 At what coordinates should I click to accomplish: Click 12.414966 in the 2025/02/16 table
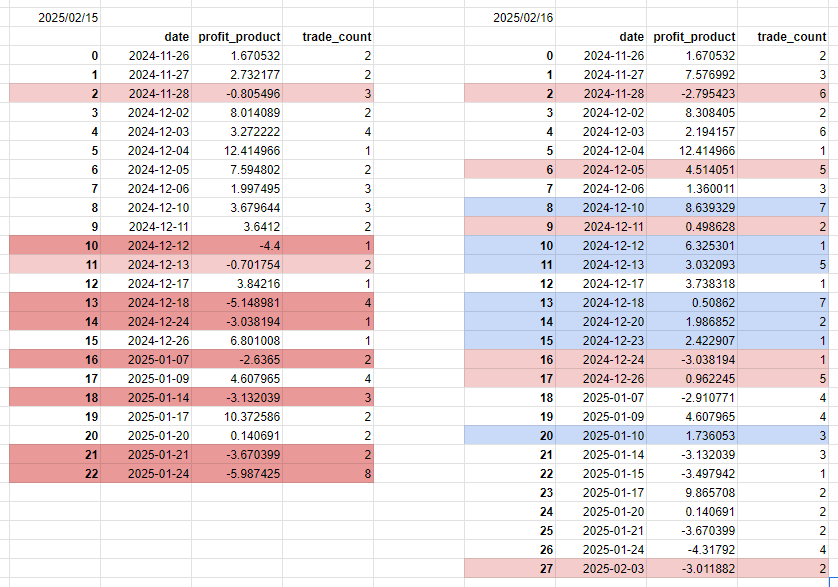point(692,151)
